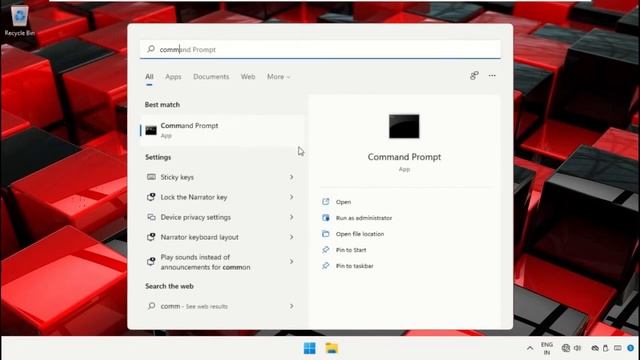Click the magnifier icon beside comm web result
Image resolution: width=640 pixels, height=360 pixels.
151,306
